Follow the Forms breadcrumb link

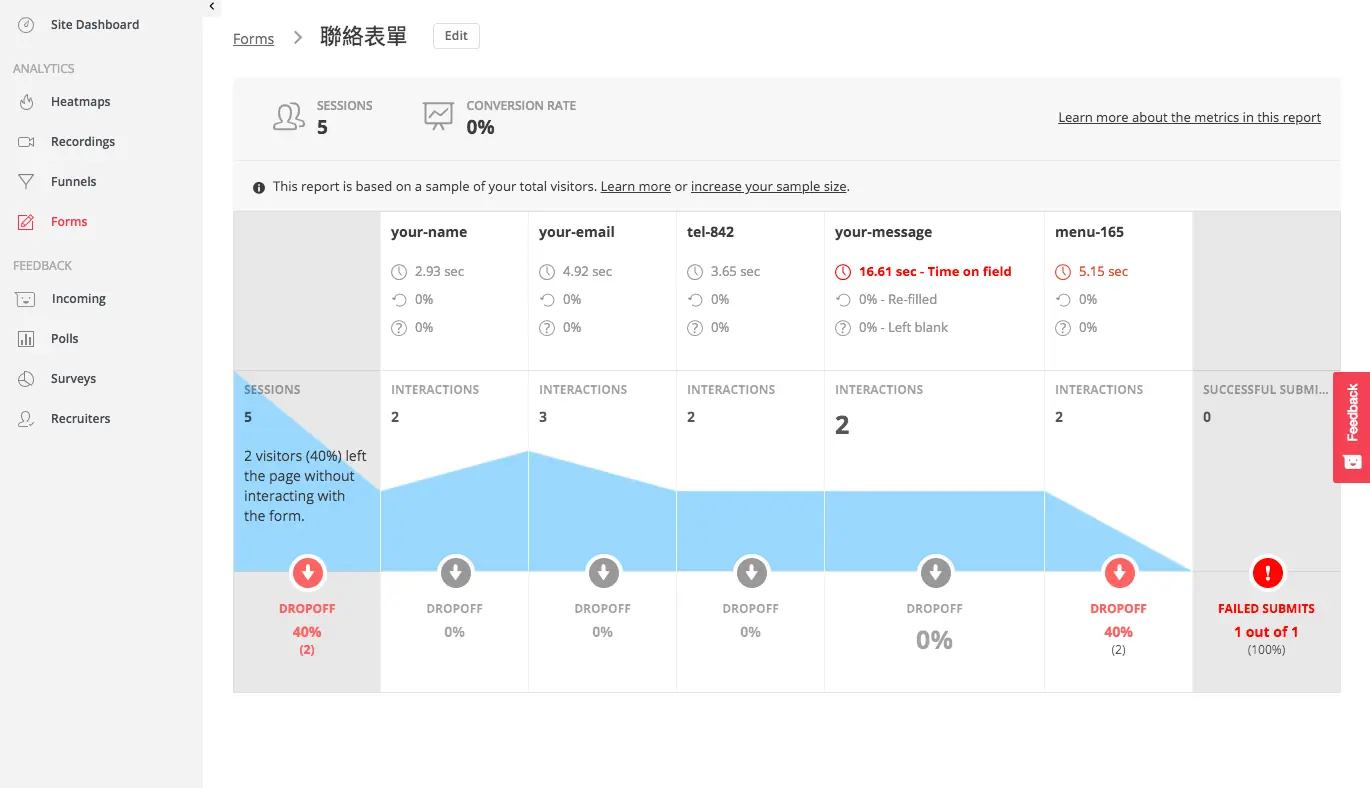[253, 39]
